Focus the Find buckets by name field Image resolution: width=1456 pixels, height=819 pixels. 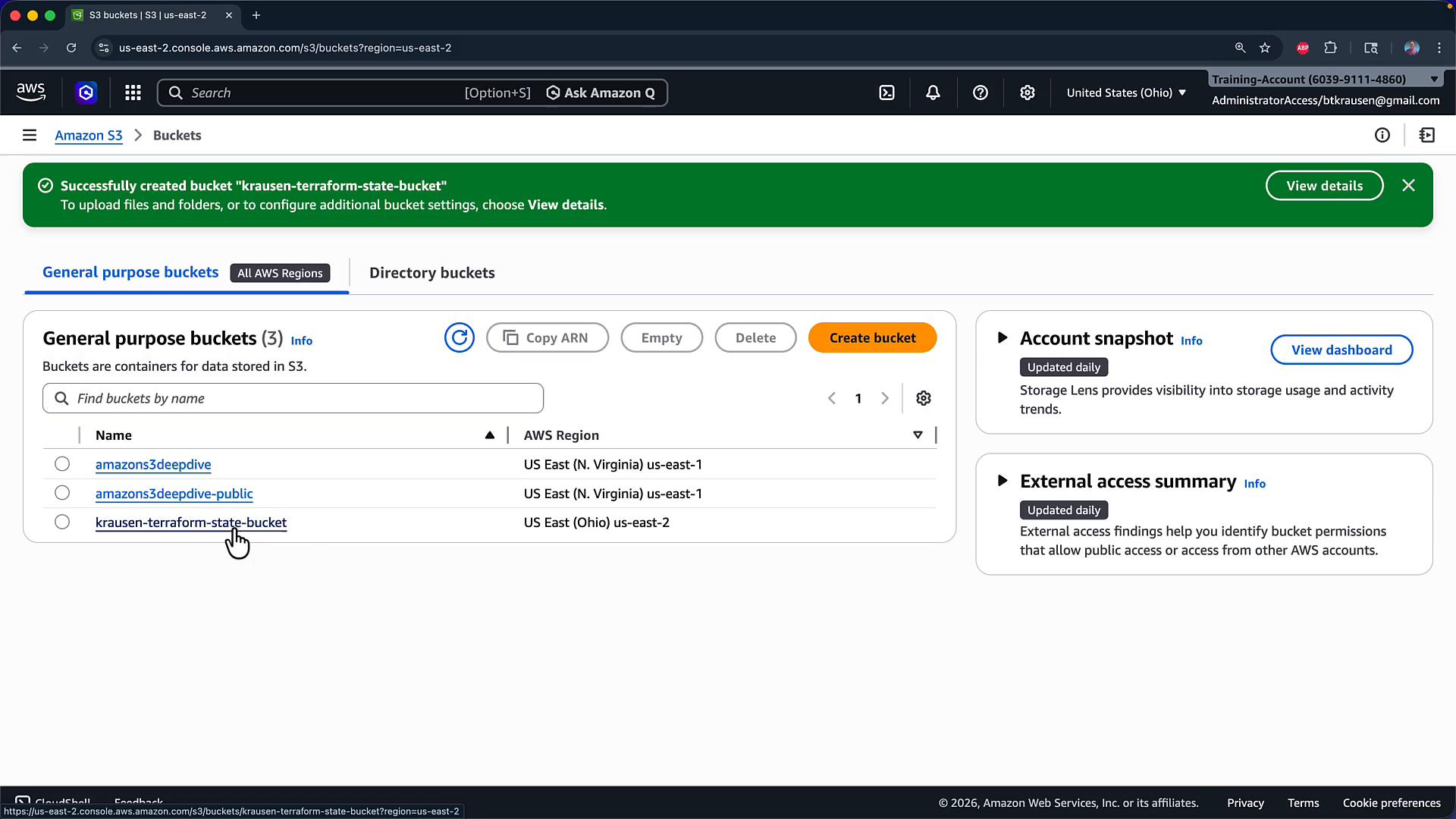pos(293,398)
